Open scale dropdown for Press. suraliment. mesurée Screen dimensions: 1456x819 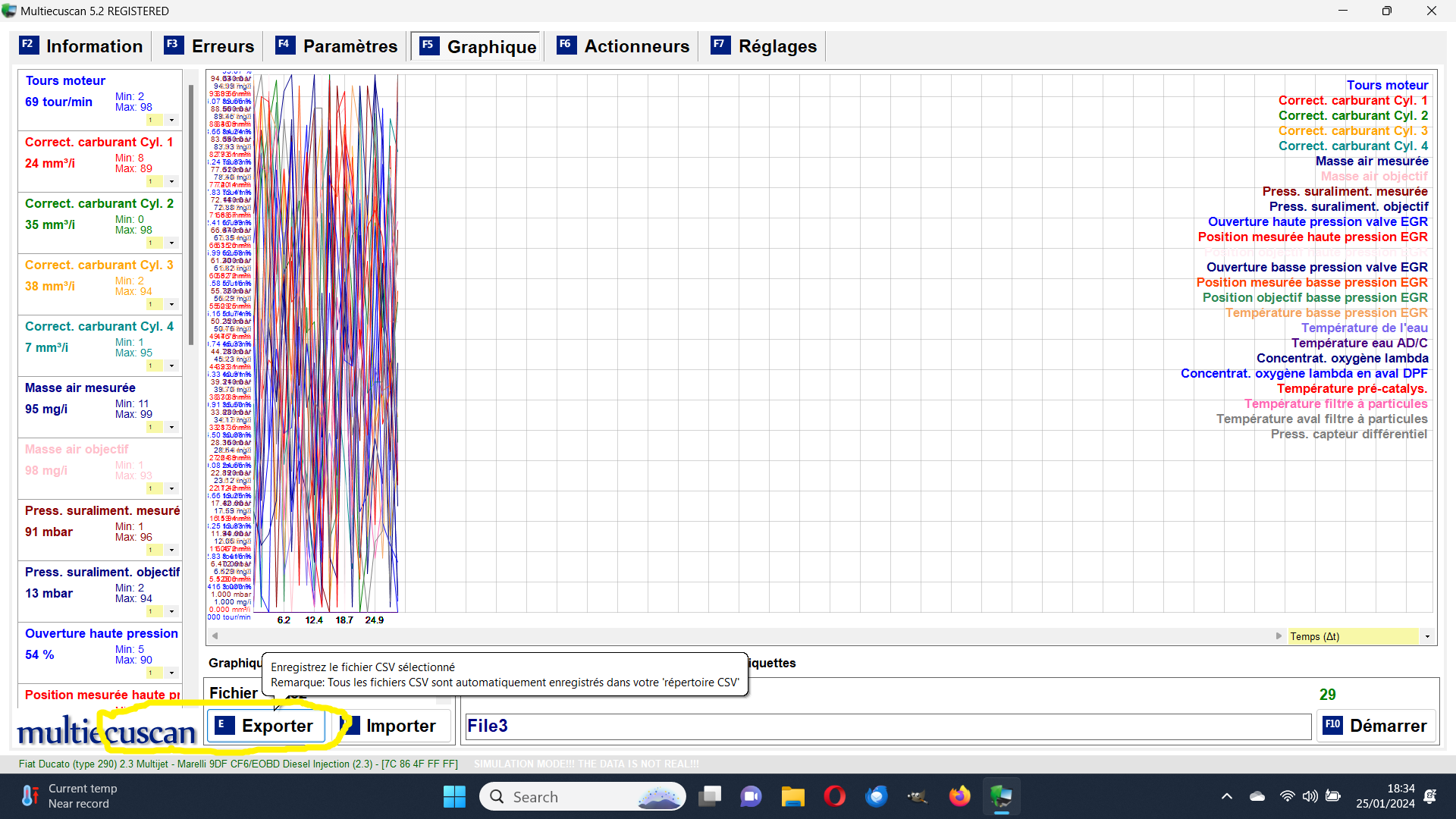[x=171, y=550]
